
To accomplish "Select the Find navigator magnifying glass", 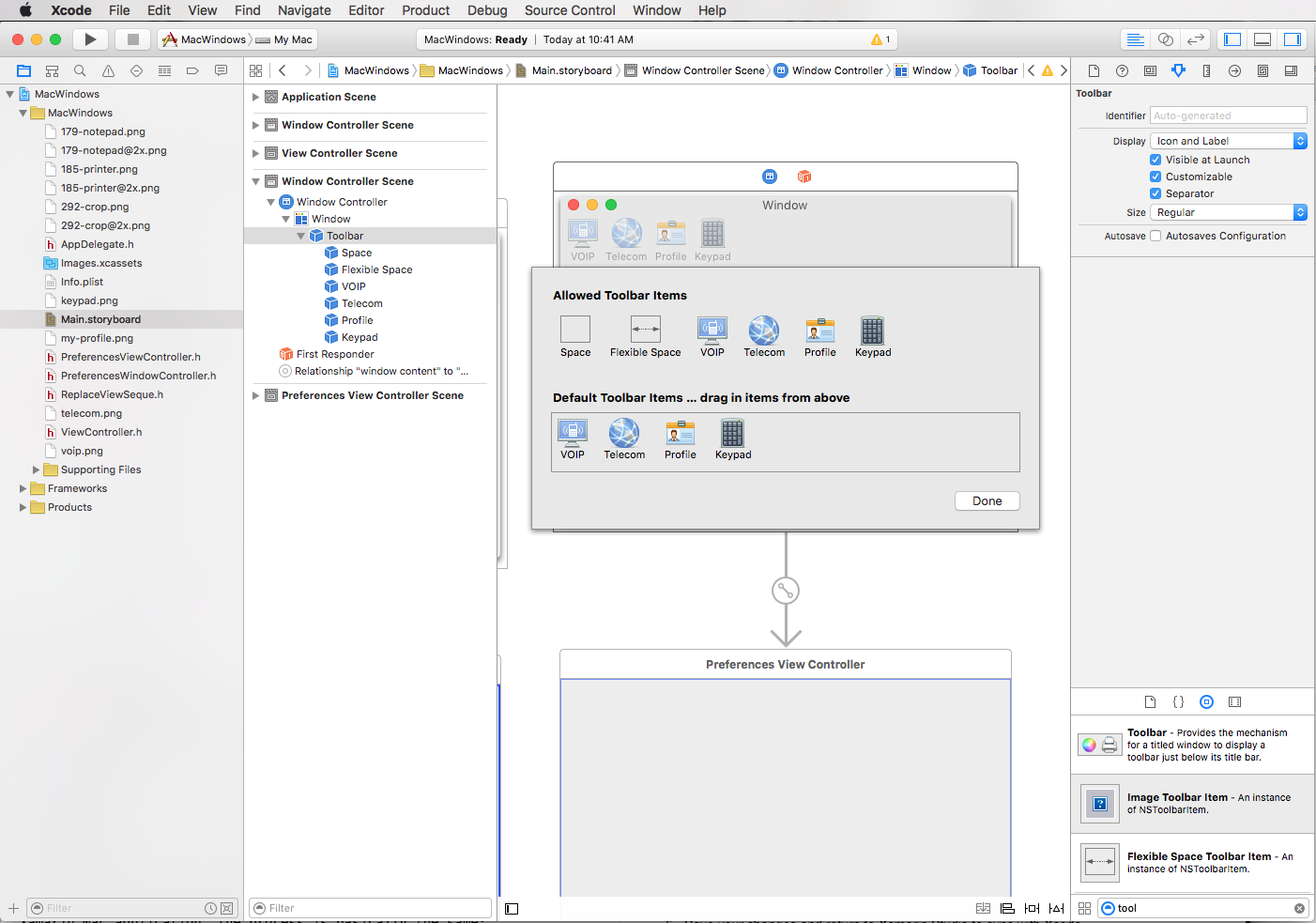I will click(x=80, y=70).
